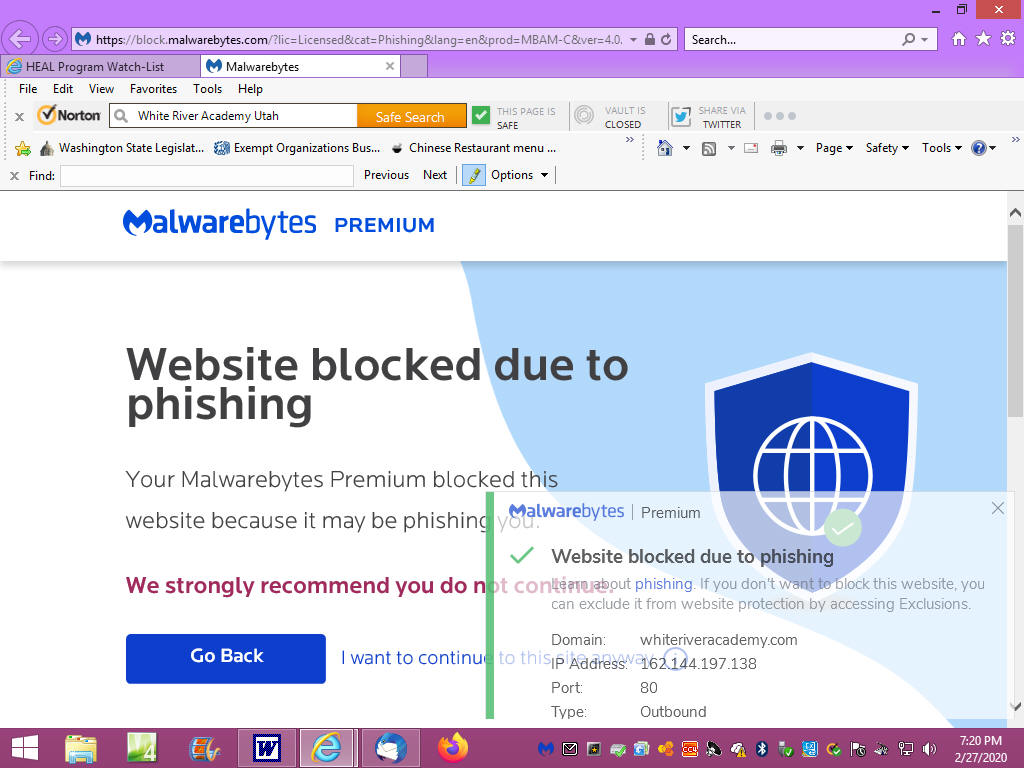Viewport: 1024px width, 768px height.
Task: Open the Norton Vault is Closed icon
Action: 584,116
